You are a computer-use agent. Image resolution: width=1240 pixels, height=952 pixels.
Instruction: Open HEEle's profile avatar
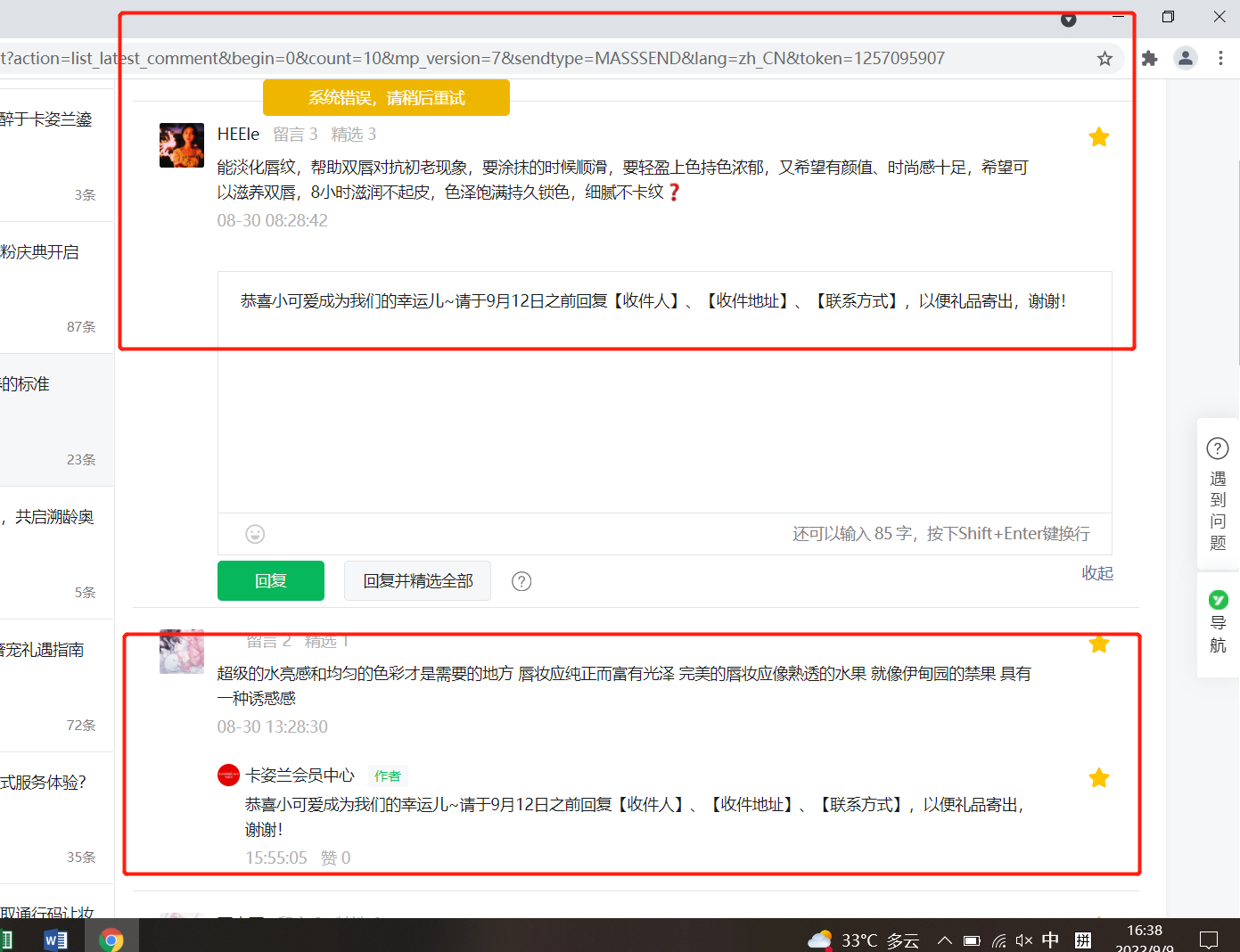(x=182, y=145)
